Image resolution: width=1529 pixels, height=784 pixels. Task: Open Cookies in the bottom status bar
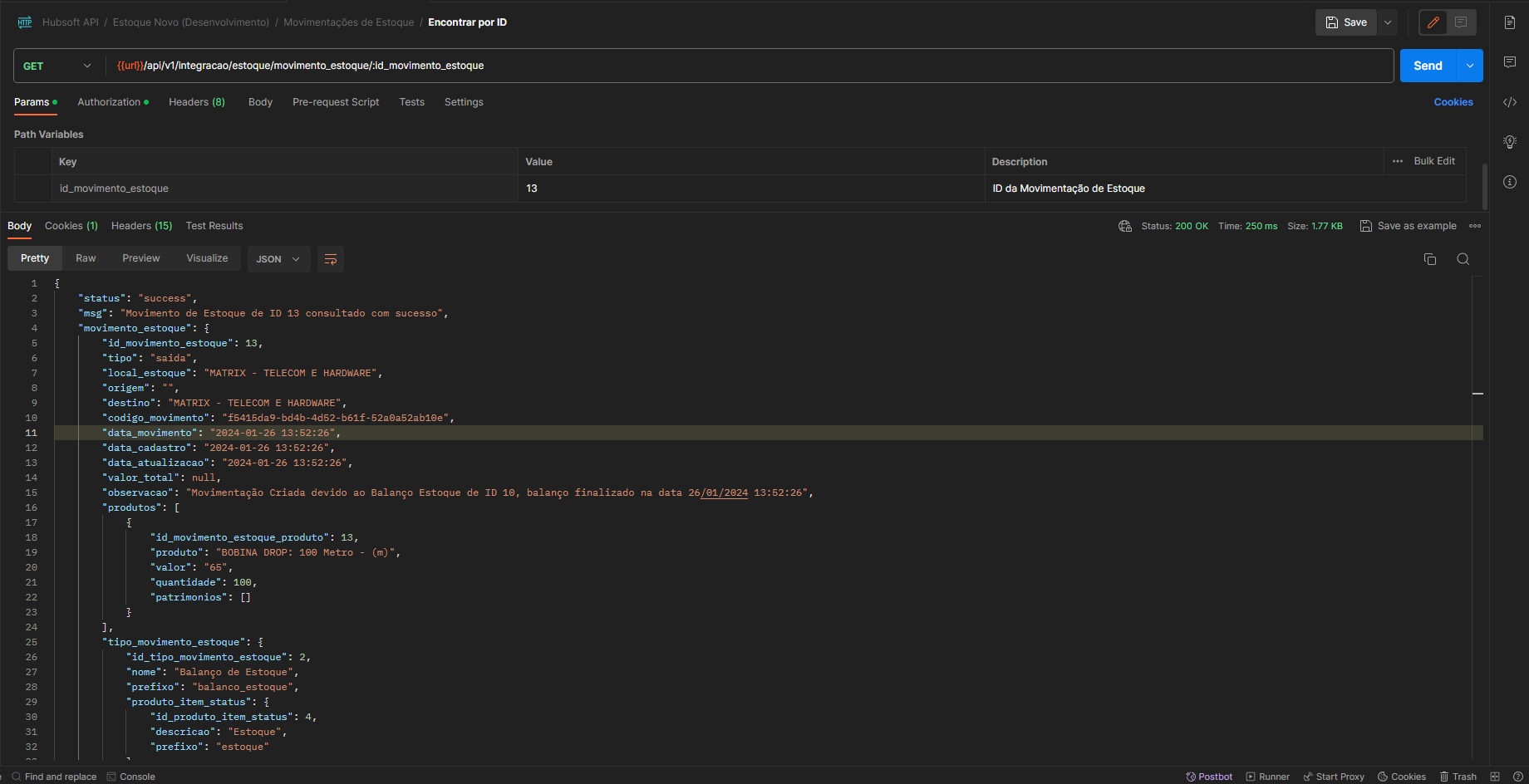[1402, 777]
